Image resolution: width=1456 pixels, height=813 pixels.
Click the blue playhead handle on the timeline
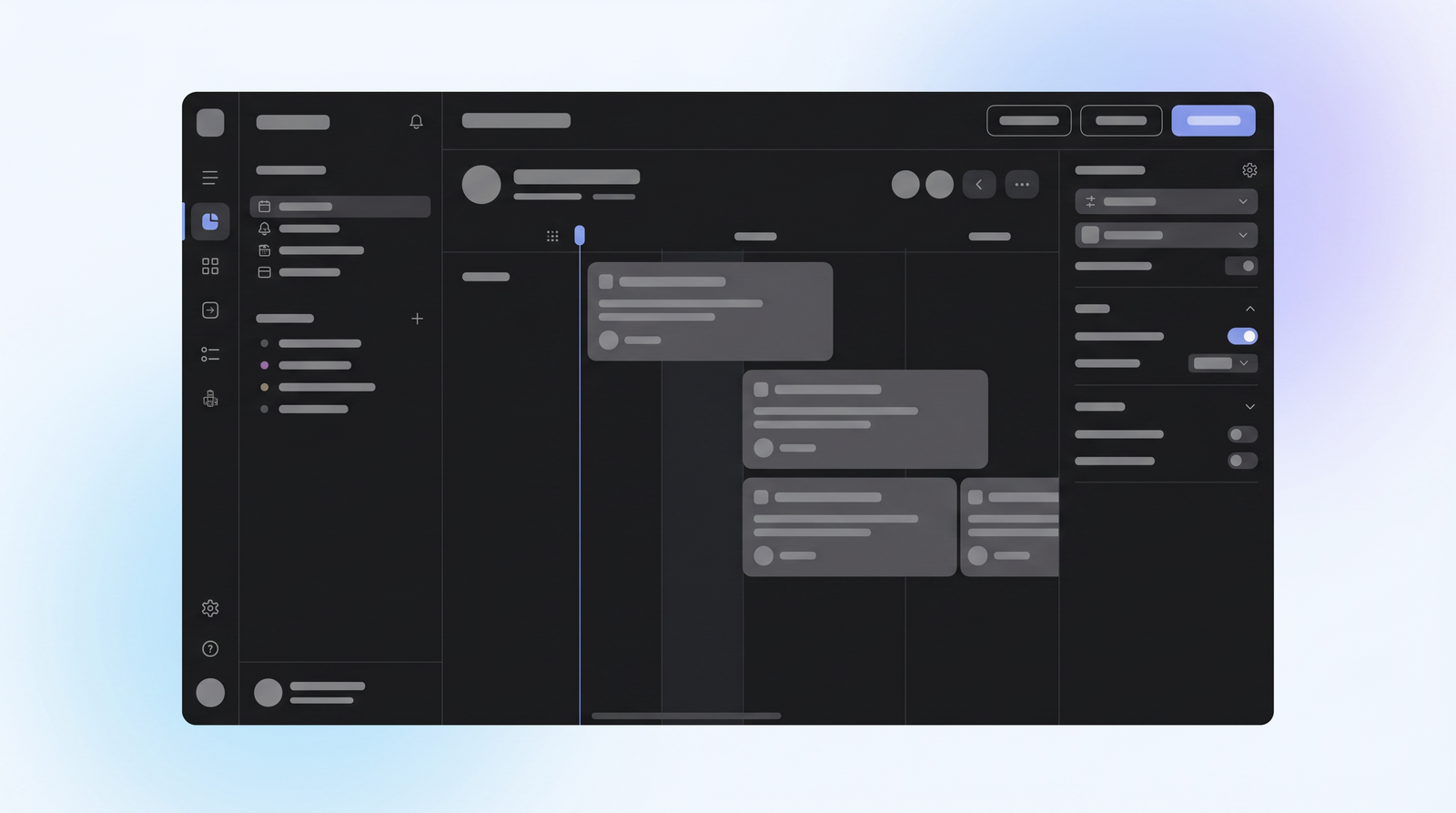580,236
